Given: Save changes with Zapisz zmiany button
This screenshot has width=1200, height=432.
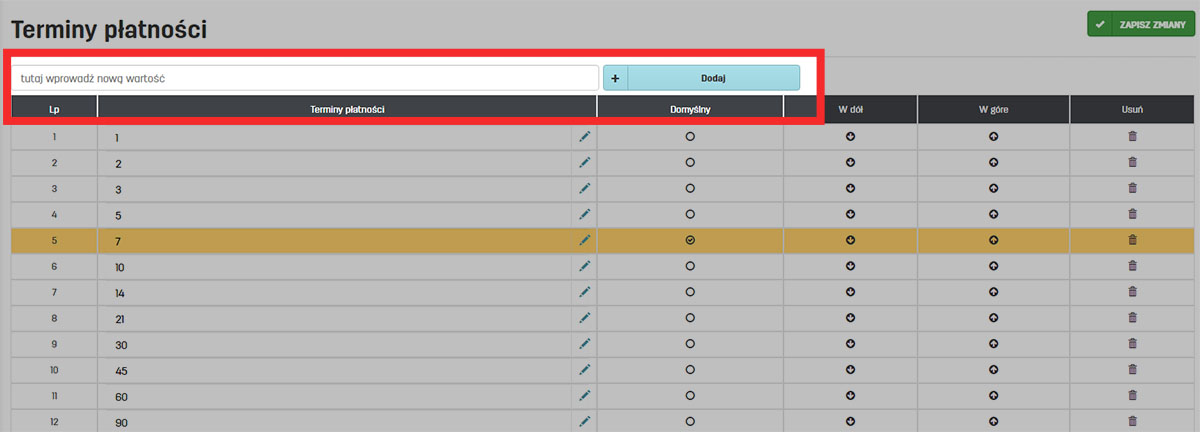Looking at the screenshot, I should click(x=1140, y=24).
